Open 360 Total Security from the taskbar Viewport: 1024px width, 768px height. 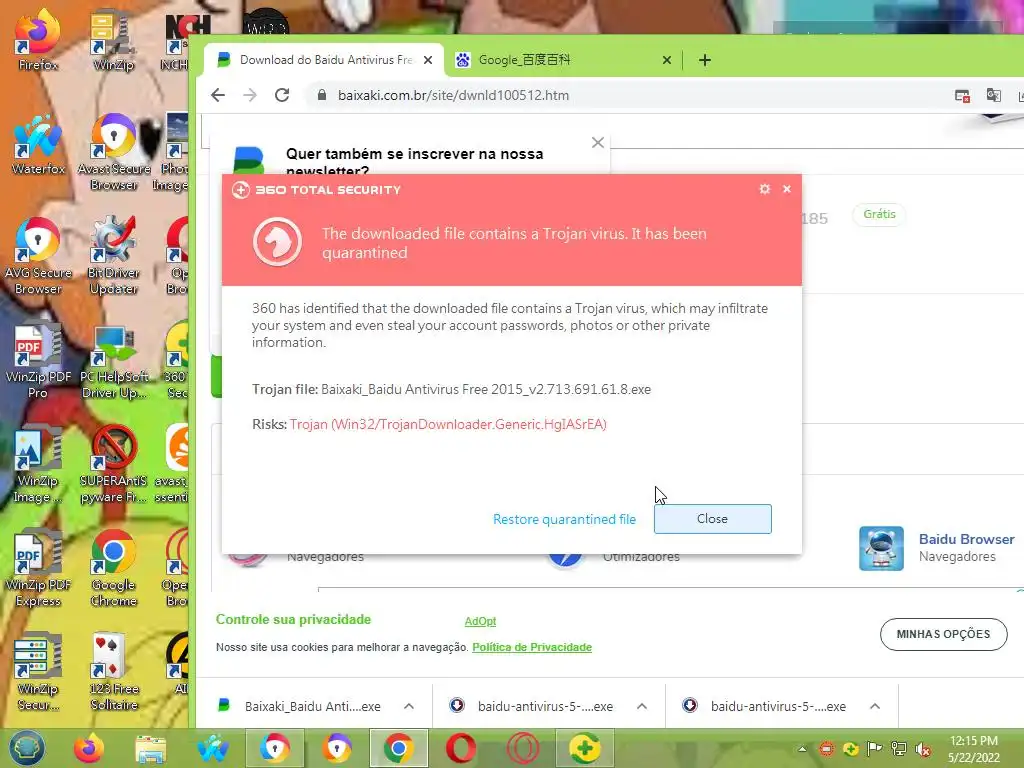point(585,748)
